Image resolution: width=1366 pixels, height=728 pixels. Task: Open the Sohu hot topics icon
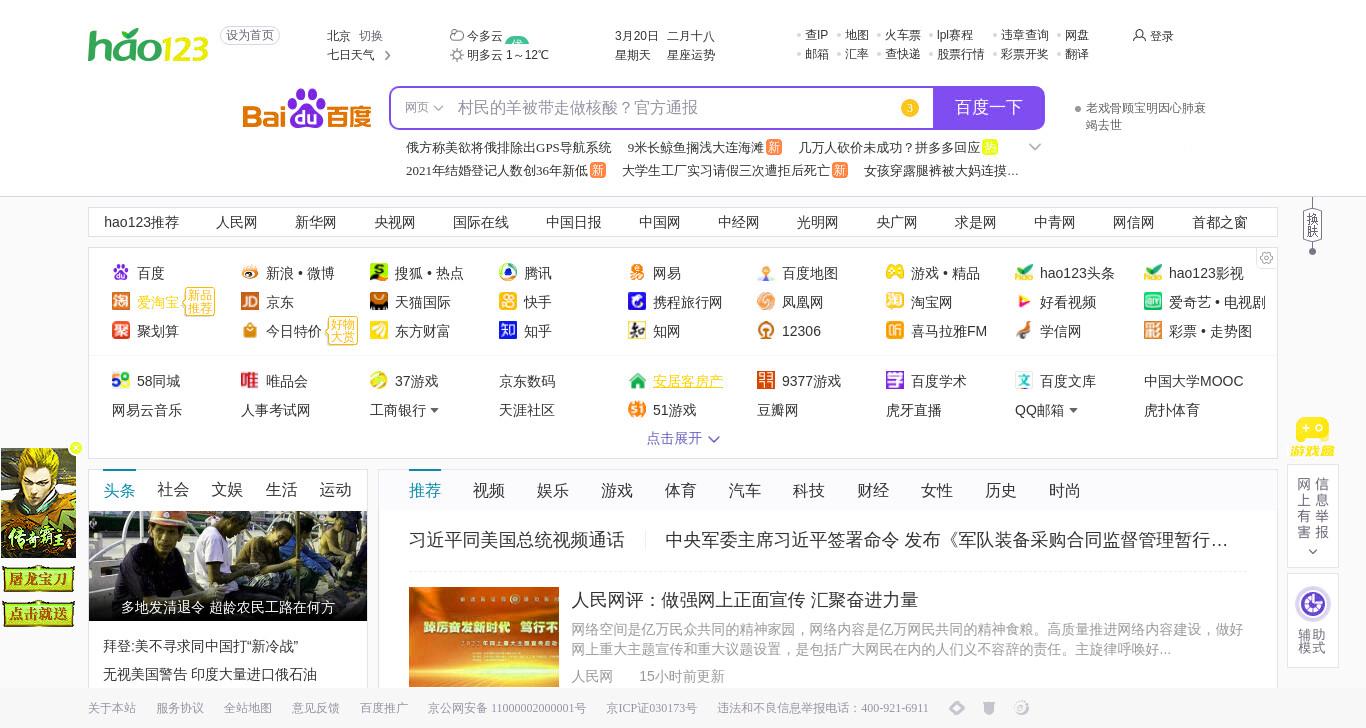click(379, 272)
